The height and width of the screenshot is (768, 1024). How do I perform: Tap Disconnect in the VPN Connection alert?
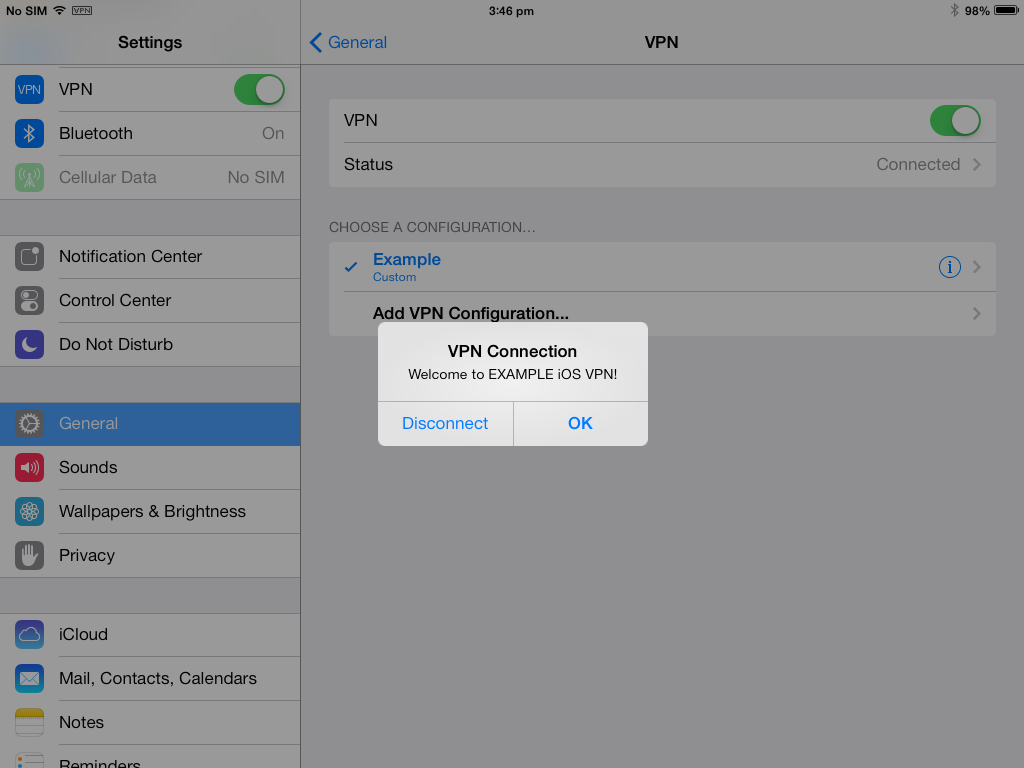(x=445, y=424)
